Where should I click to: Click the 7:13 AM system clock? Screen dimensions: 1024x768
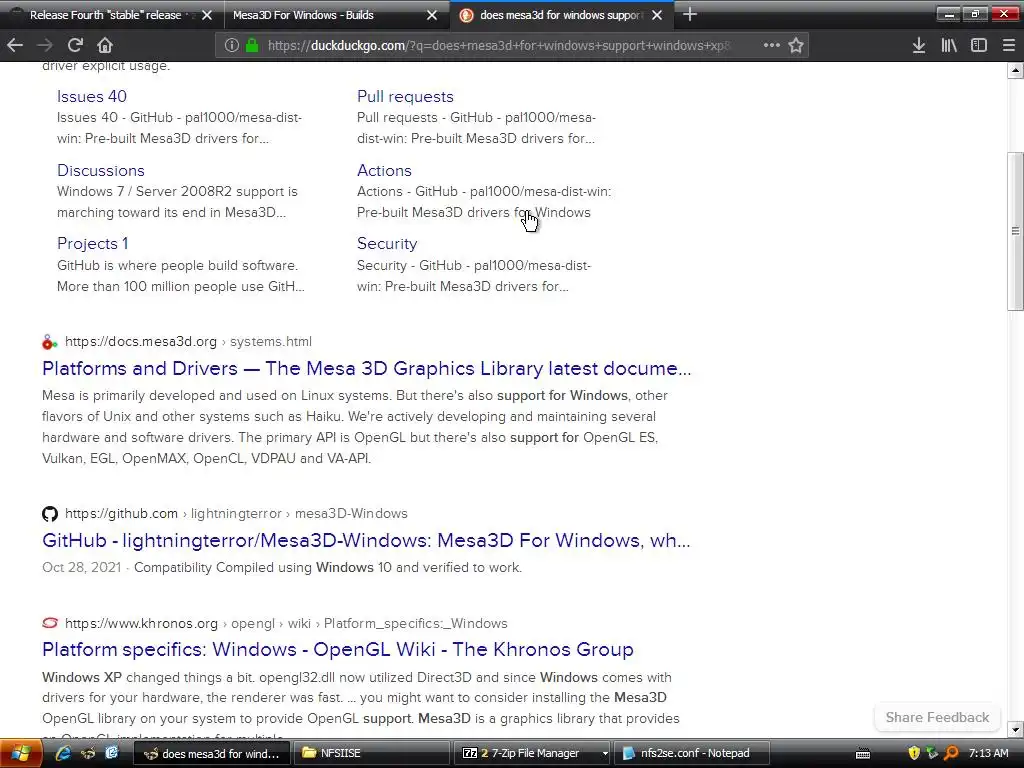pos(988,753)
